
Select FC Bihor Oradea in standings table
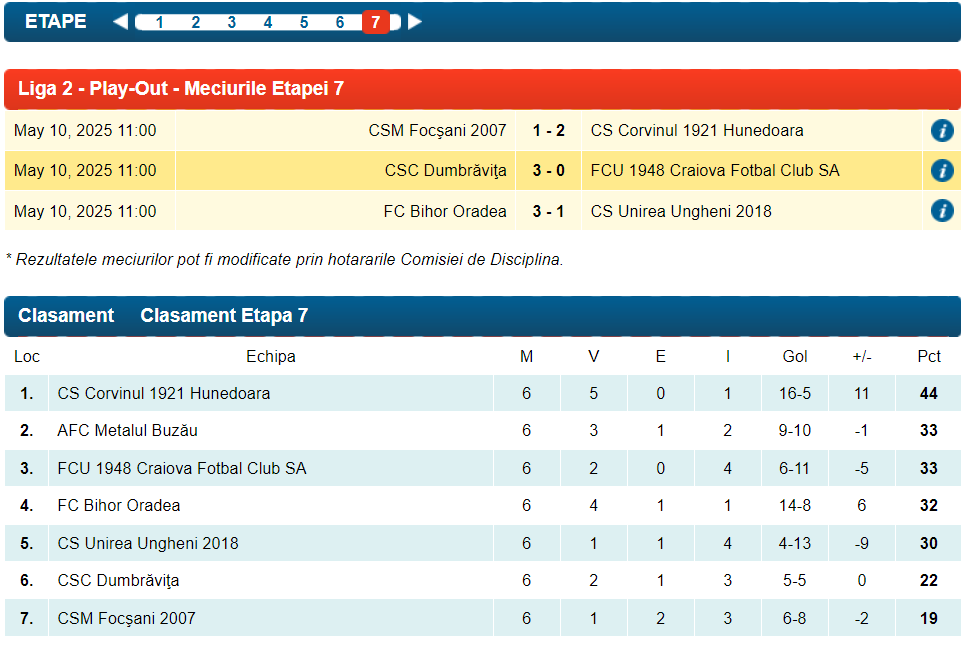tap(118, 506)
